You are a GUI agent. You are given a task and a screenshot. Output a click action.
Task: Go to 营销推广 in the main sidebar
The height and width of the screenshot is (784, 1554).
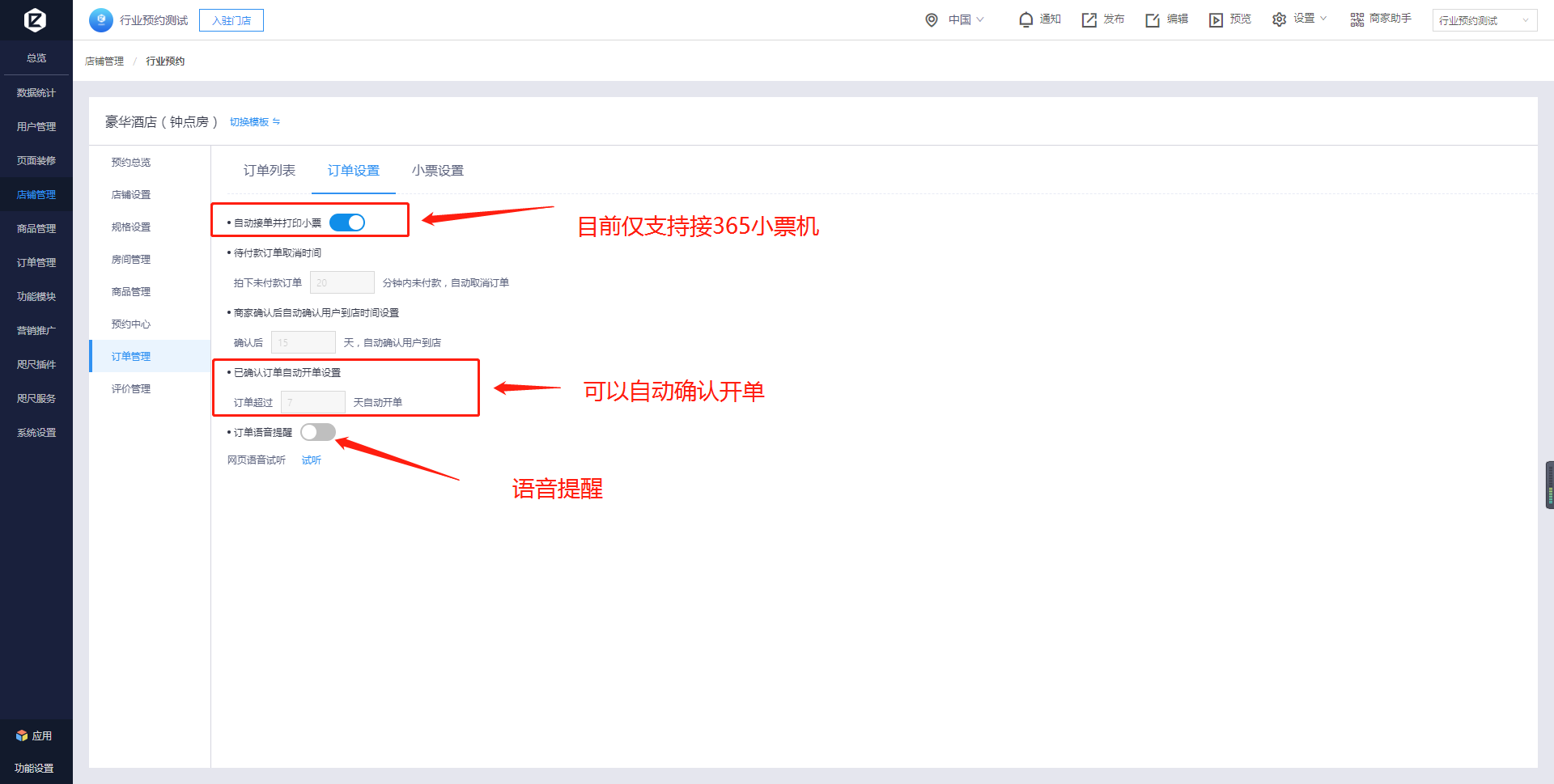36,331
